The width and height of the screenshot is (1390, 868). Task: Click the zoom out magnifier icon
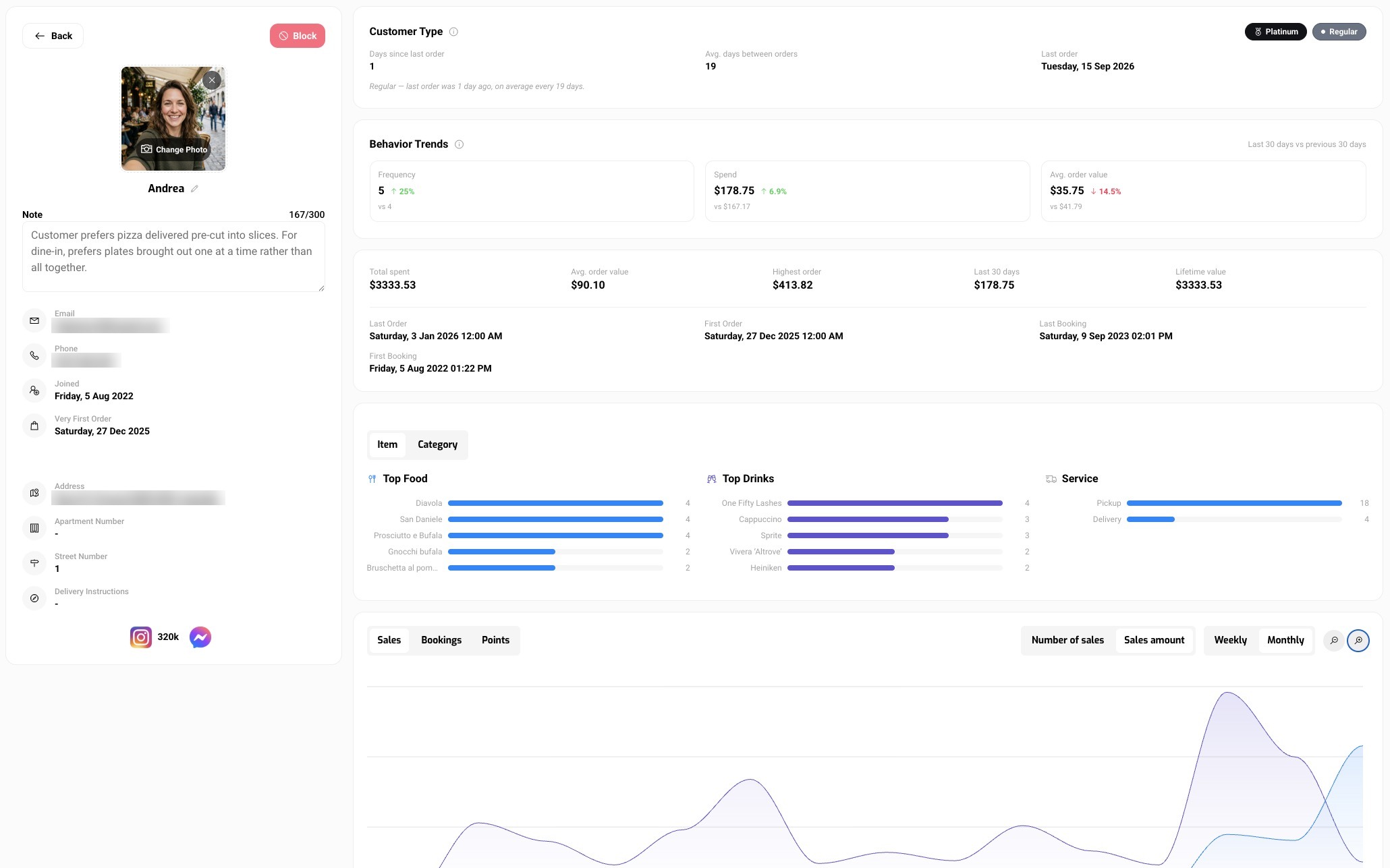pyautogui.click(x=1334, y=641)
